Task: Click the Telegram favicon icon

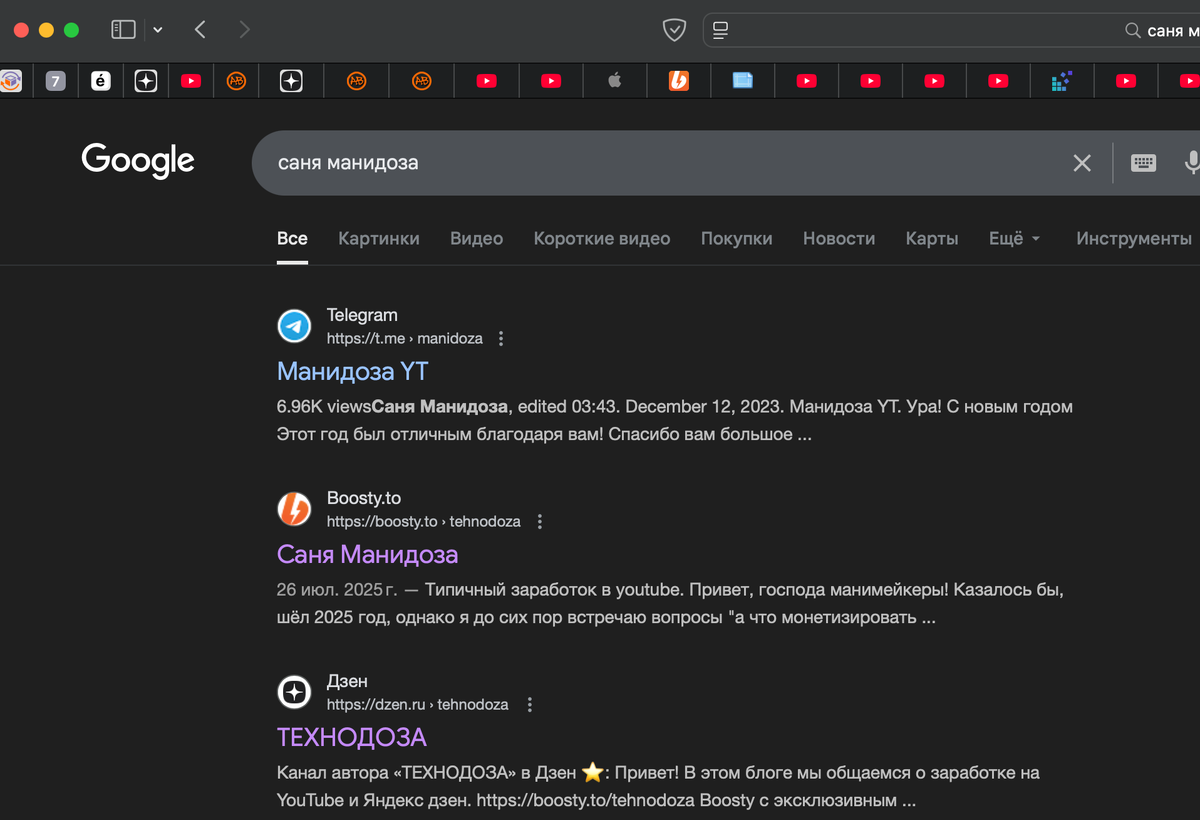Action: coord(294,326)
